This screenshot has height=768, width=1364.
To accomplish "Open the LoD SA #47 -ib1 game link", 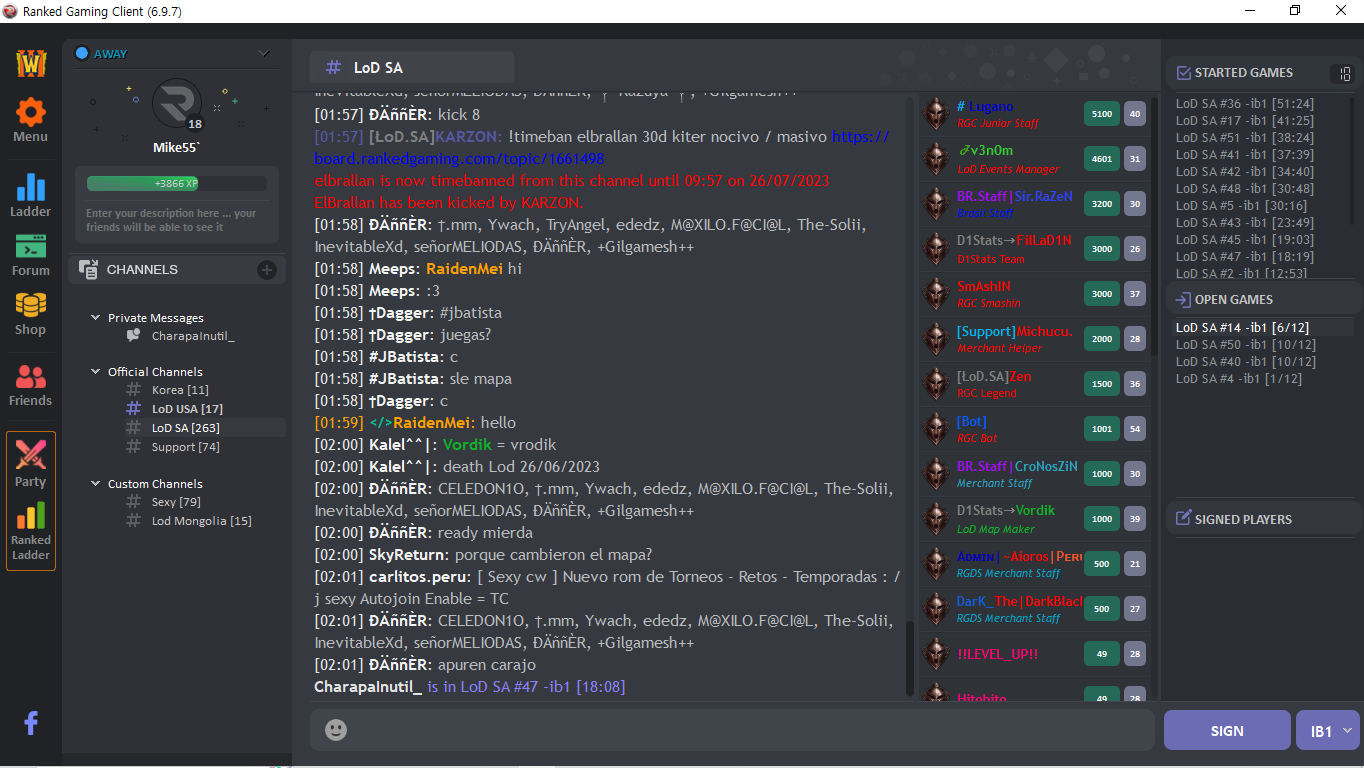I will (542, 687).
